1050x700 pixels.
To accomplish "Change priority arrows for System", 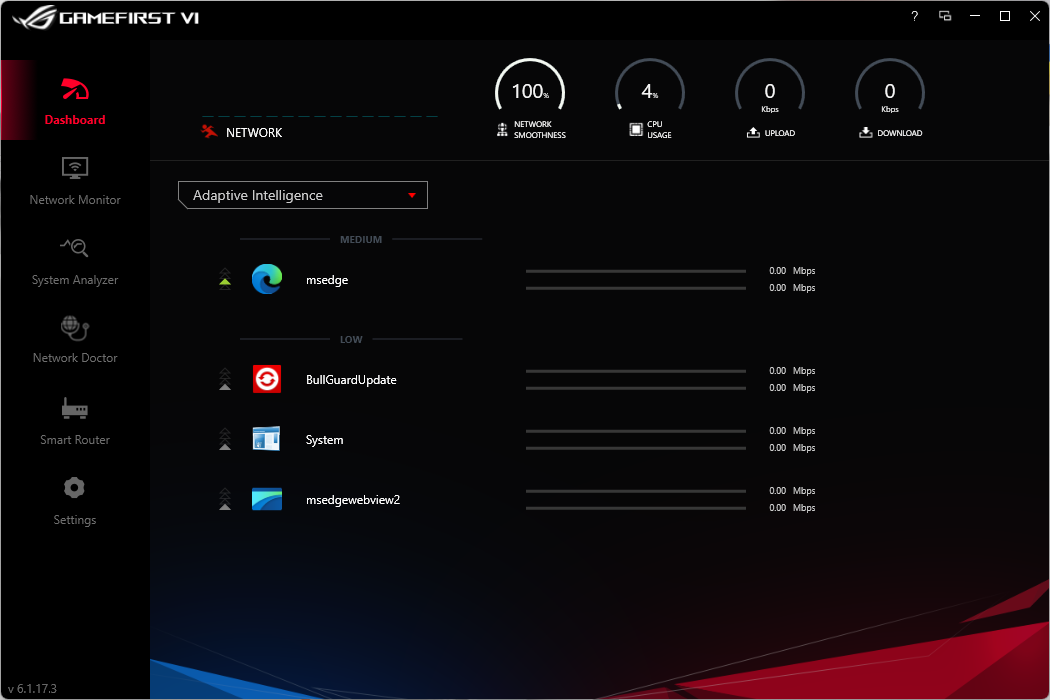I will 225,439.
